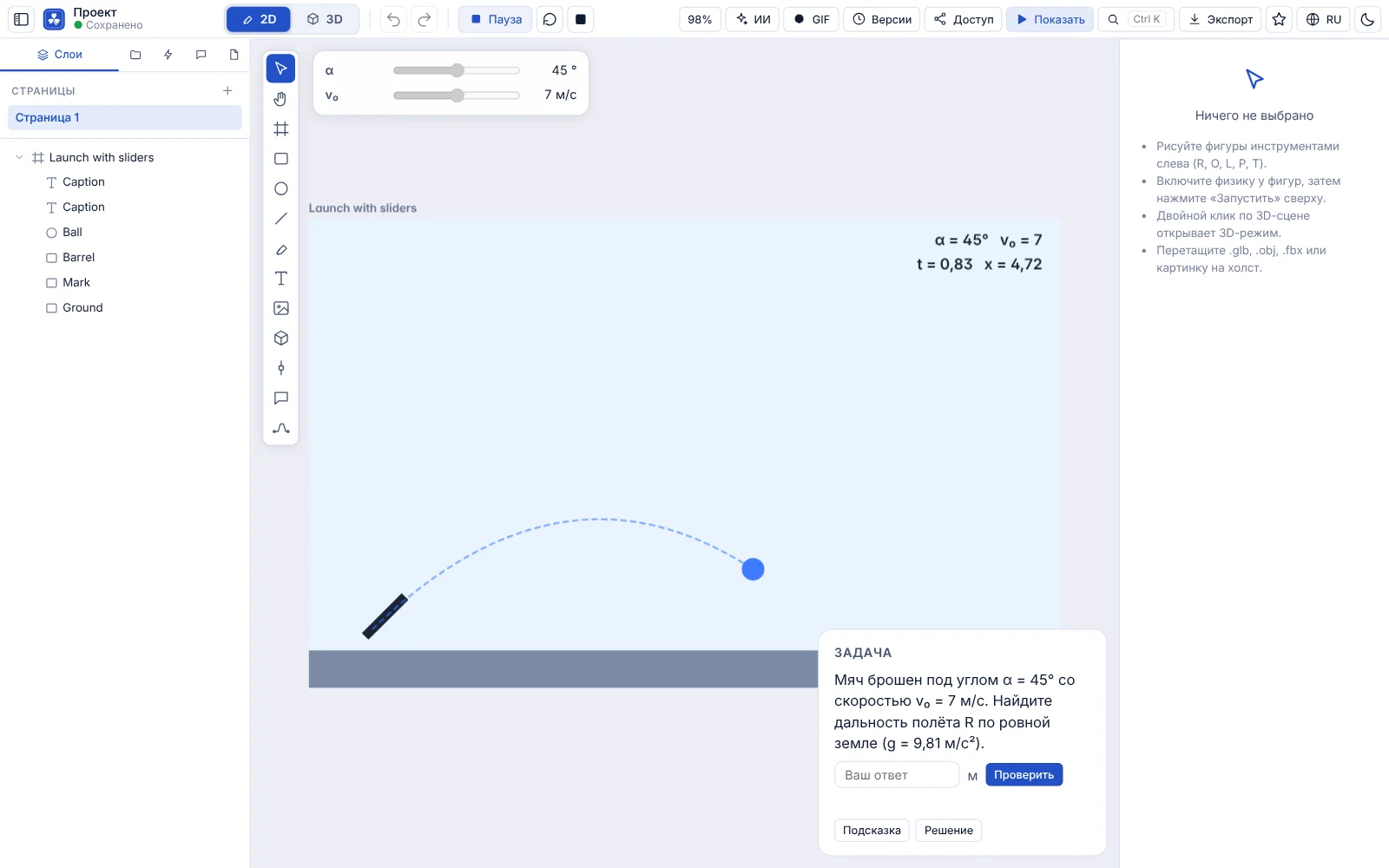
Task: Select the comment tool in toolbar
Action: (280, 398)
